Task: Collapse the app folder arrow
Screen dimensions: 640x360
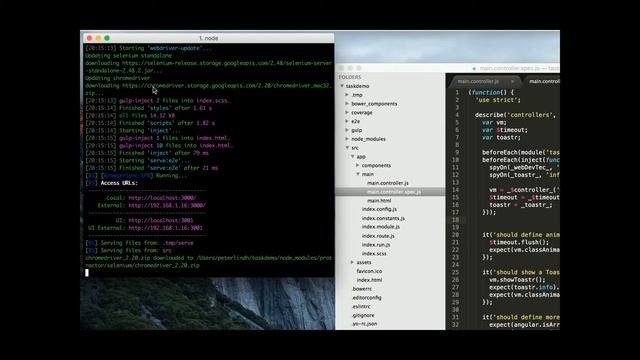Action: click(353, 156)
